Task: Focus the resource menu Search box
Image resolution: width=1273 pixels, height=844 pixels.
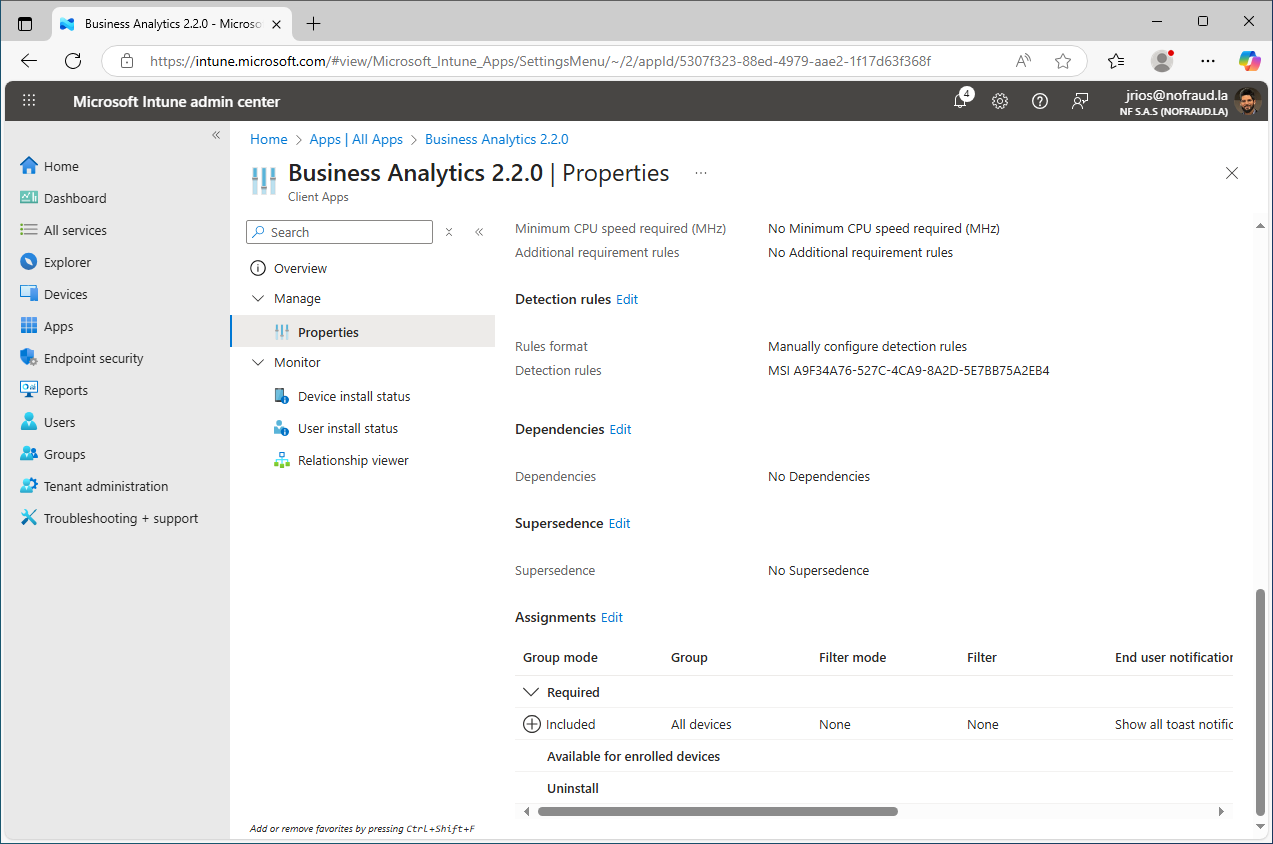Action: pyautogui.click(x=339, y=232)
